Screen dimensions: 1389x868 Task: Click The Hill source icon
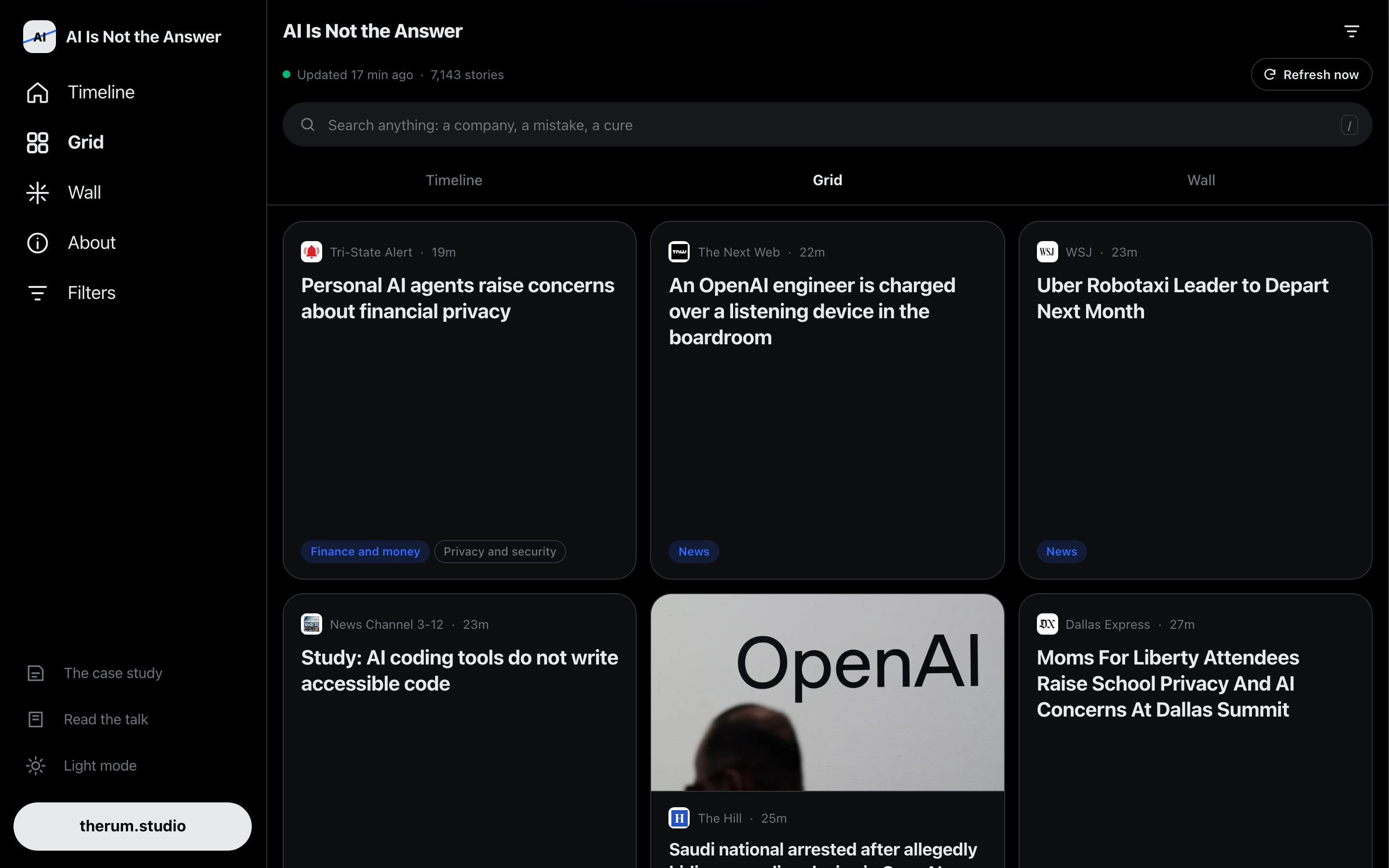pos(679,818)
